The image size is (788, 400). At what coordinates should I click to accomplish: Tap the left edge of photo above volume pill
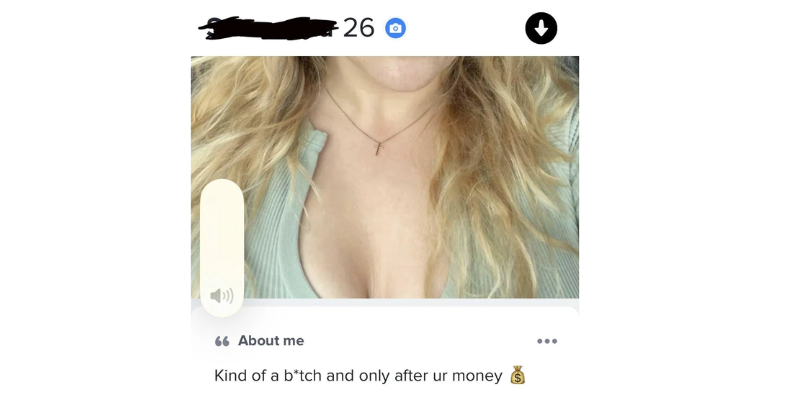(x=206, y=116)
